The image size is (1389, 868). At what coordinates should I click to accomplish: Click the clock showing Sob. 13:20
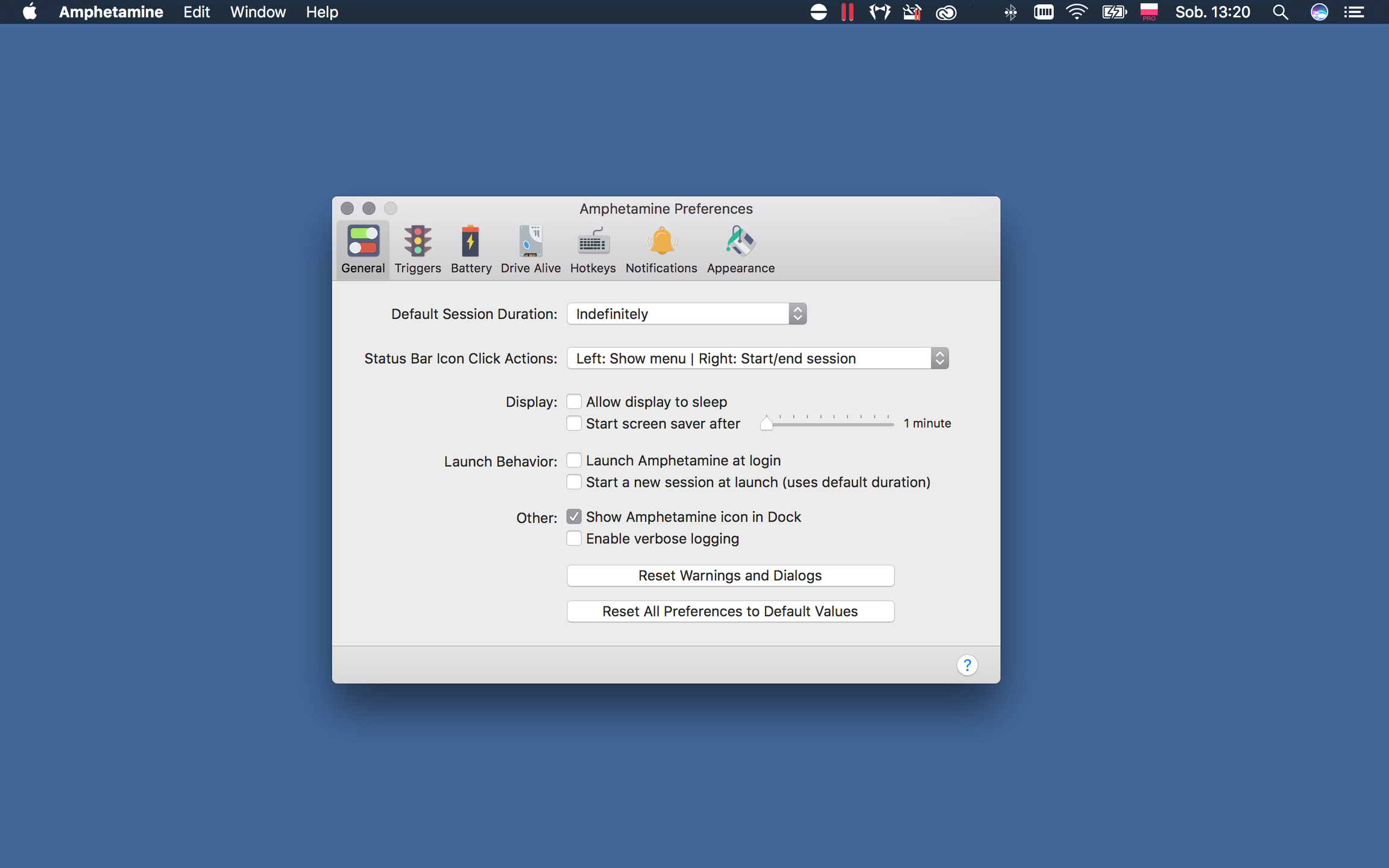[x=1213, y=12]
